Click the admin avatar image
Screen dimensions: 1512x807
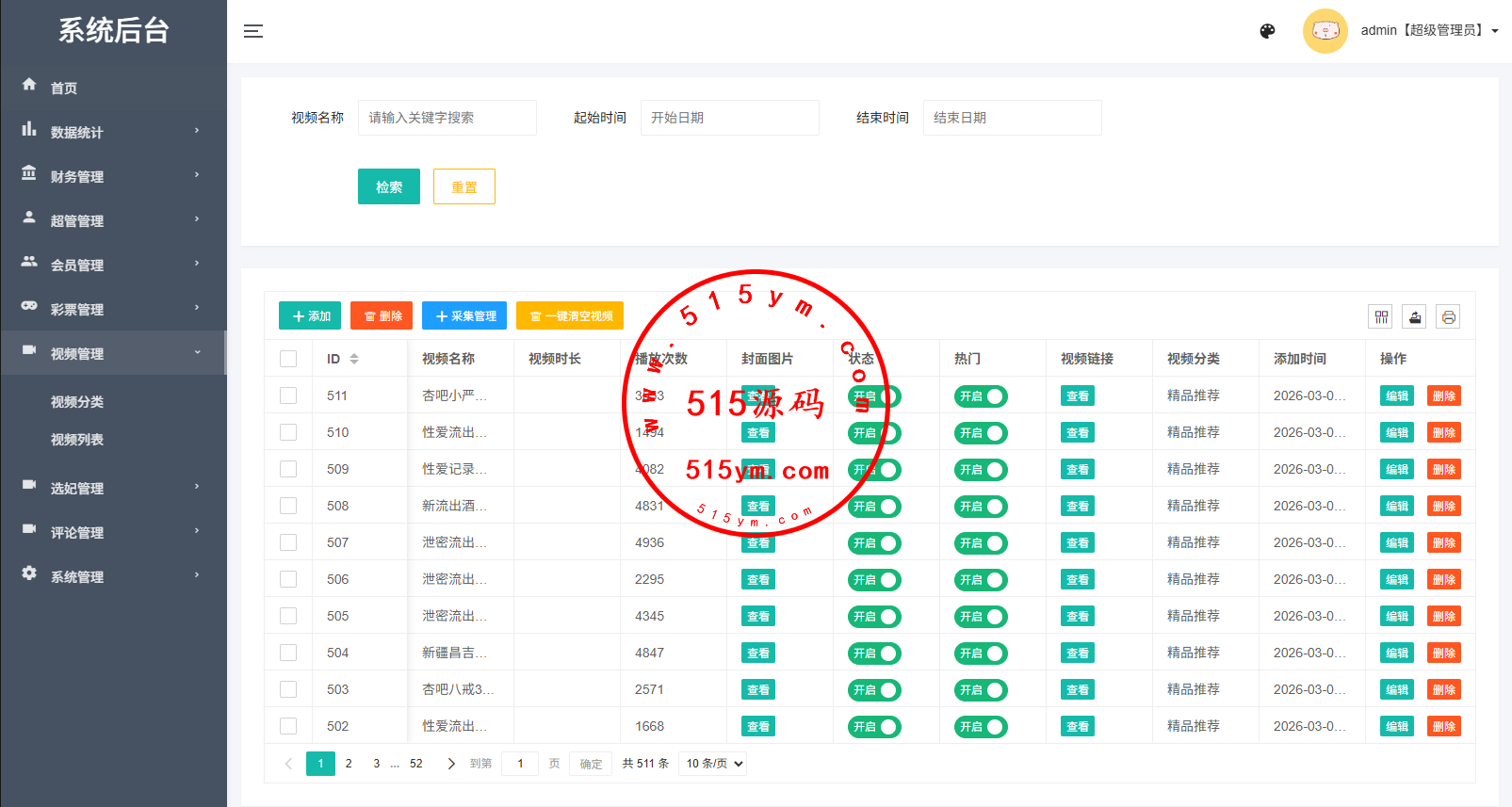coord(1325,31)
